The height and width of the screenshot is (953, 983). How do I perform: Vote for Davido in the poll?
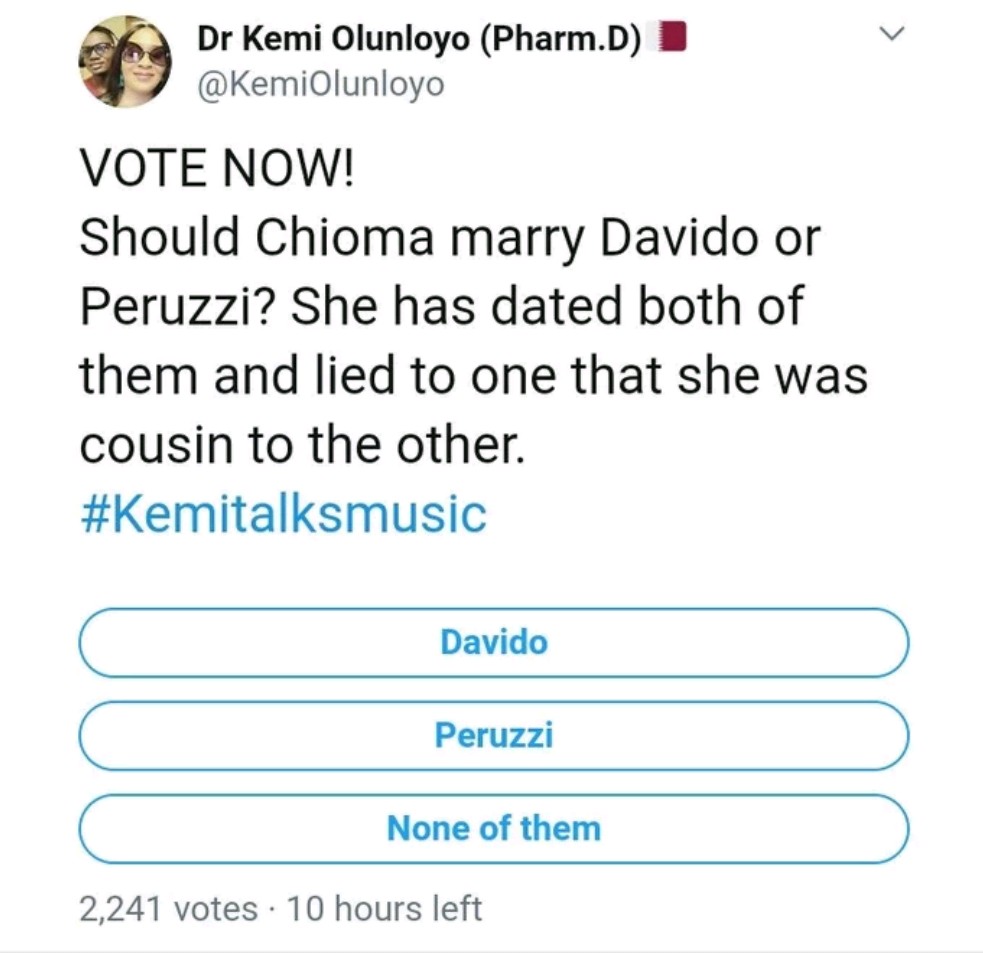click(493, 642)
